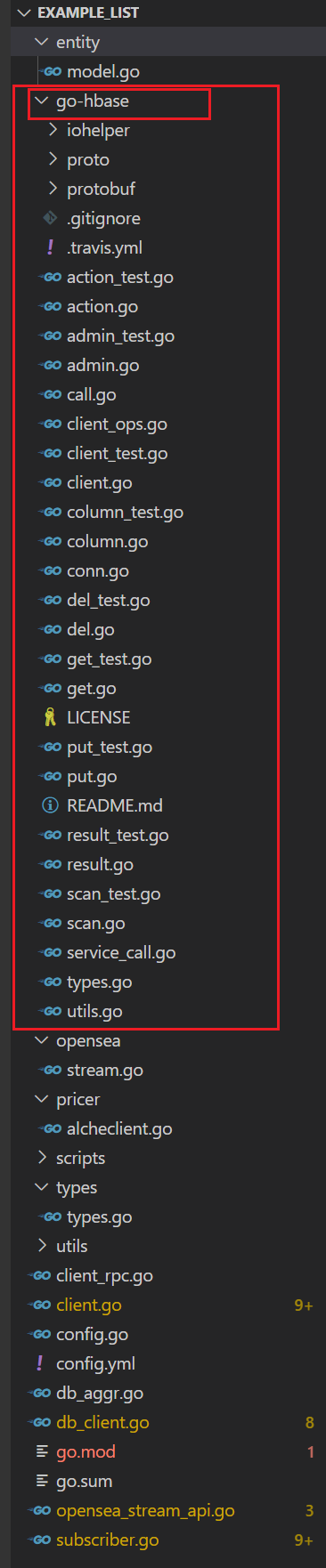
Task: Click the lines icon next to go.mod
Action: (41, 1451)
